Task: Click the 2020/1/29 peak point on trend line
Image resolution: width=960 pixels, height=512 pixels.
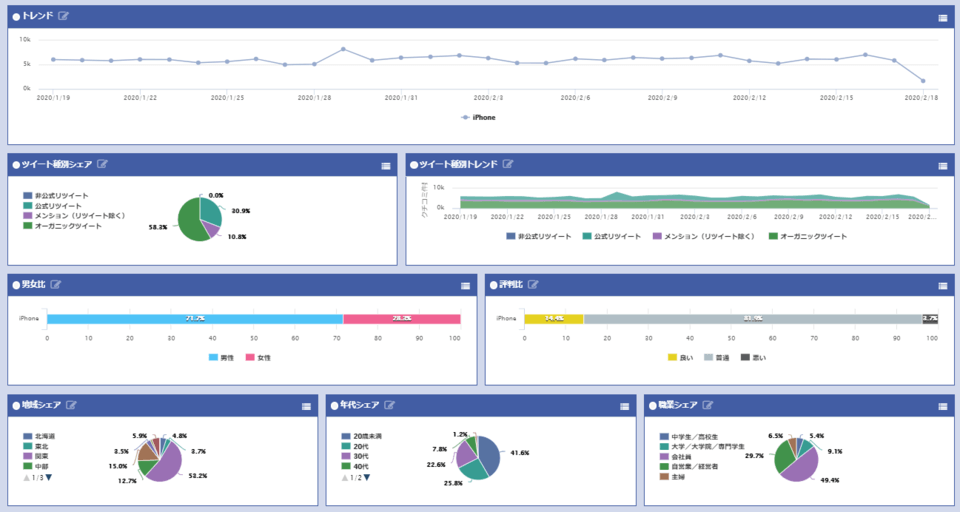Action: tap(343, 49)
